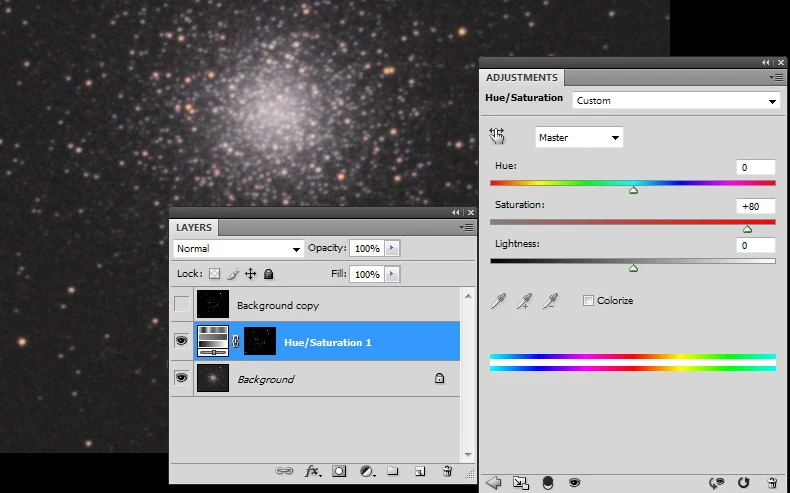
Task: Click the on-image adjustment hand tool
Action: click(x=497, y=137)
